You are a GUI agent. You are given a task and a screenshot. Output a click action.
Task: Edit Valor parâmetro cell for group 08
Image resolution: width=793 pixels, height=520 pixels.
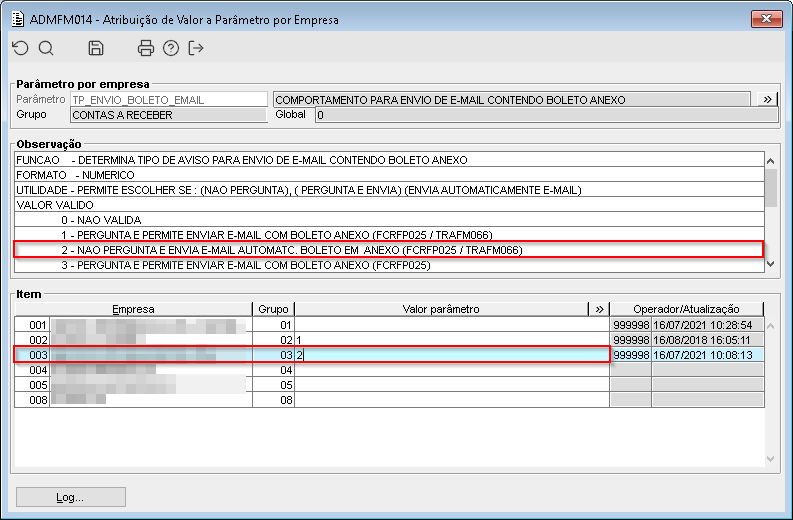(x=452, y=400)
